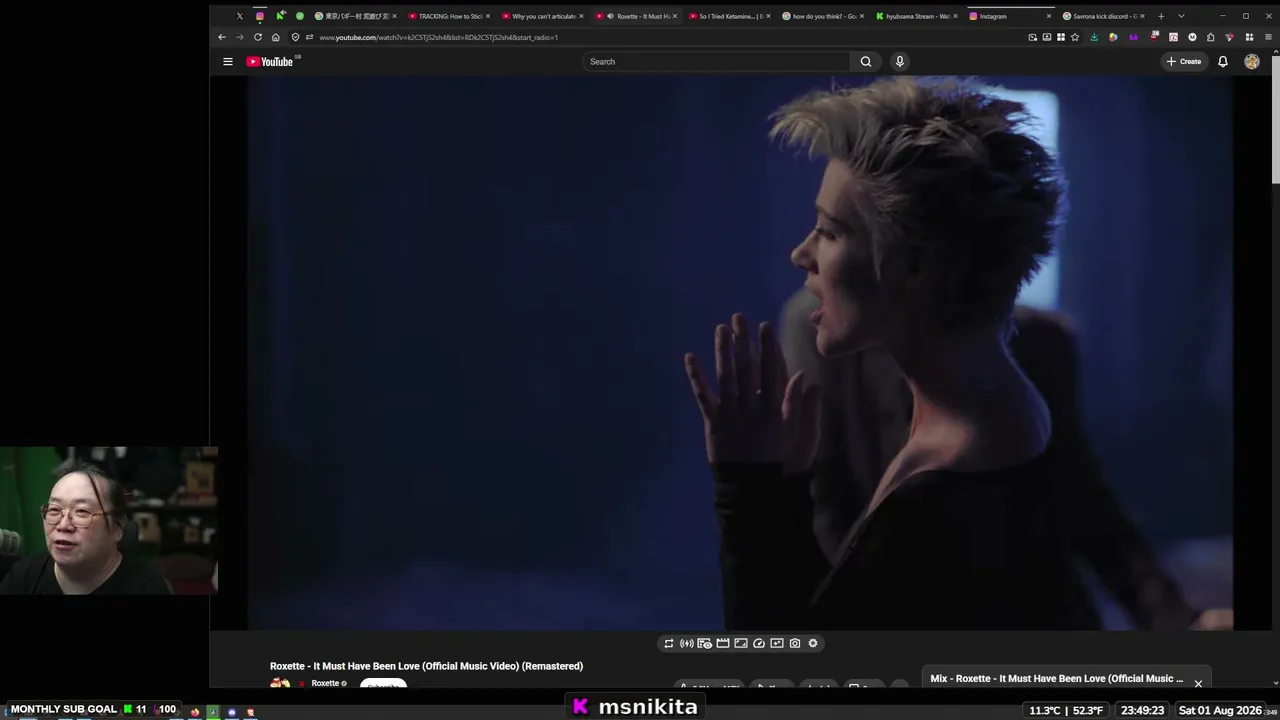Screen dimensions: 1280x720
Task: Switch to the Instagram tab
Action: 1010,16
